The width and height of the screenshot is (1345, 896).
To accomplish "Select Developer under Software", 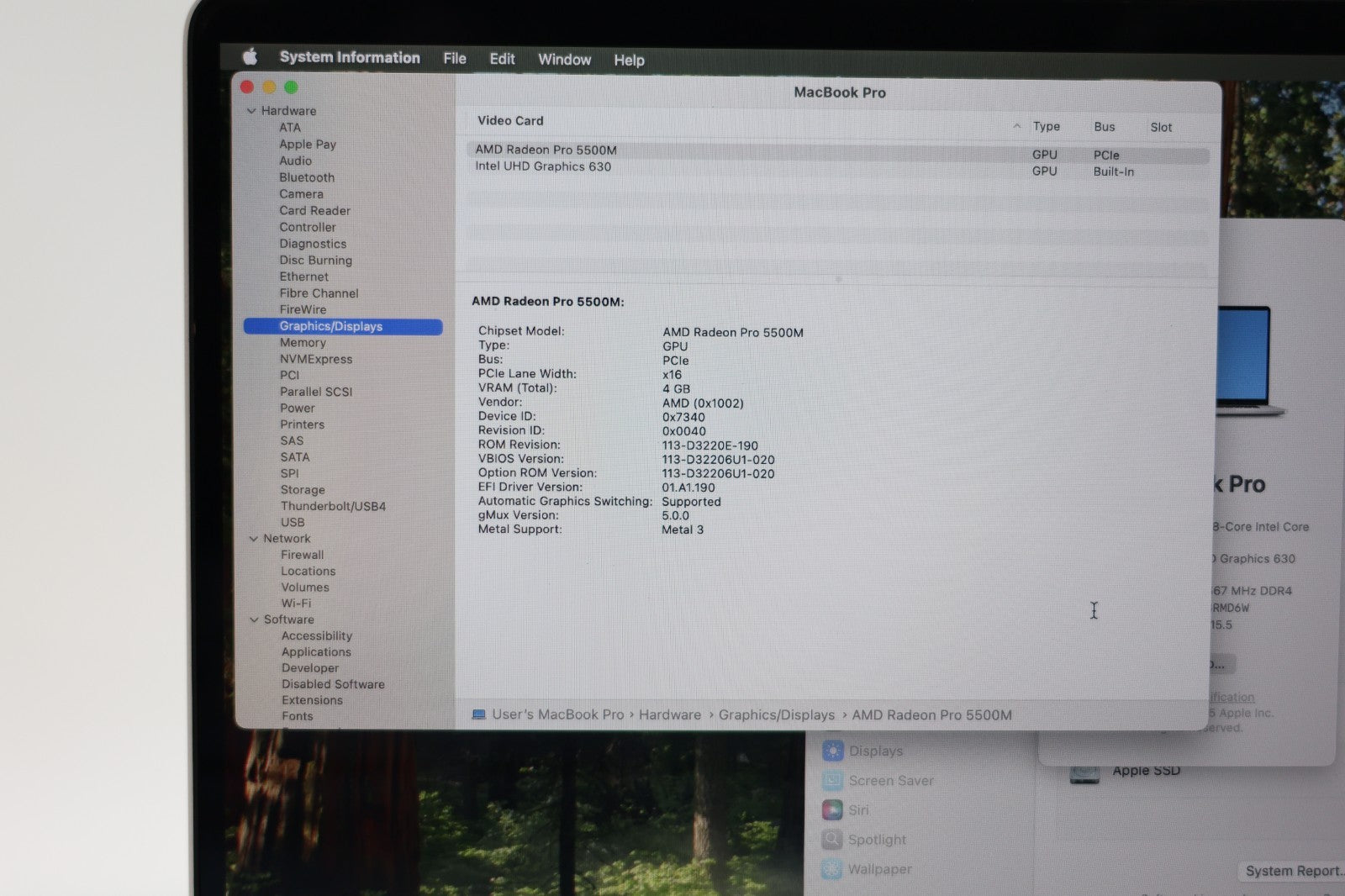I will 310,668.
